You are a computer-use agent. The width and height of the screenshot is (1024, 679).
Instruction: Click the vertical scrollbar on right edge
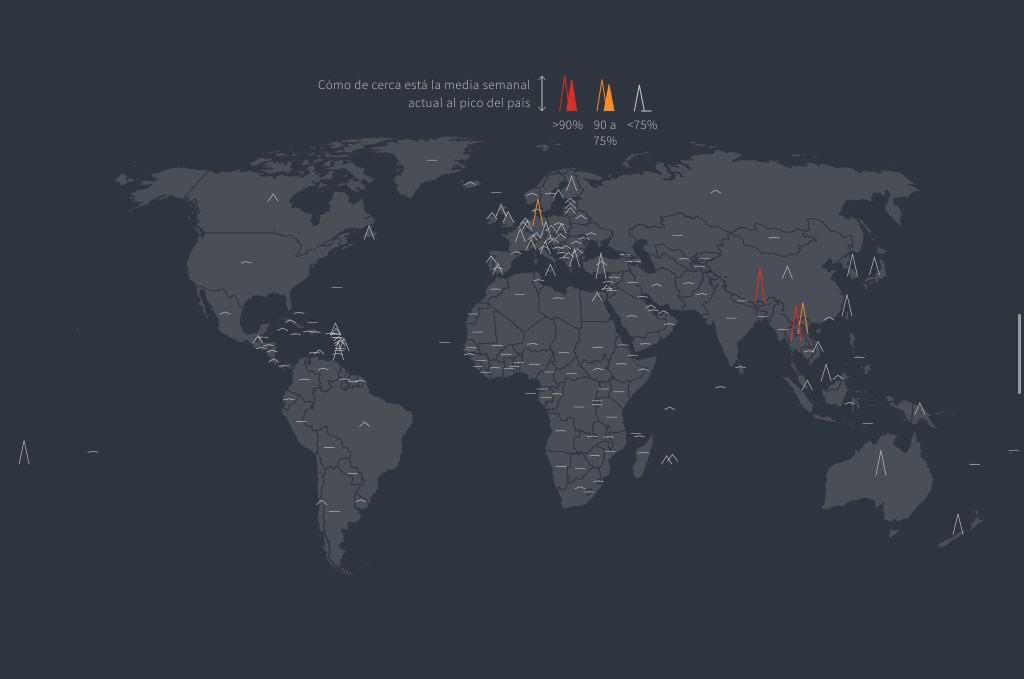(1019, 353)
